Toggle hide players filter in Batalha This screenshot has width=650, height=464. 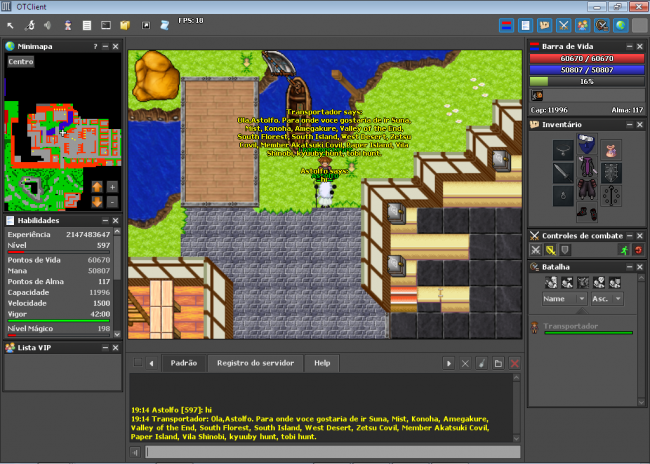(551, 283)
